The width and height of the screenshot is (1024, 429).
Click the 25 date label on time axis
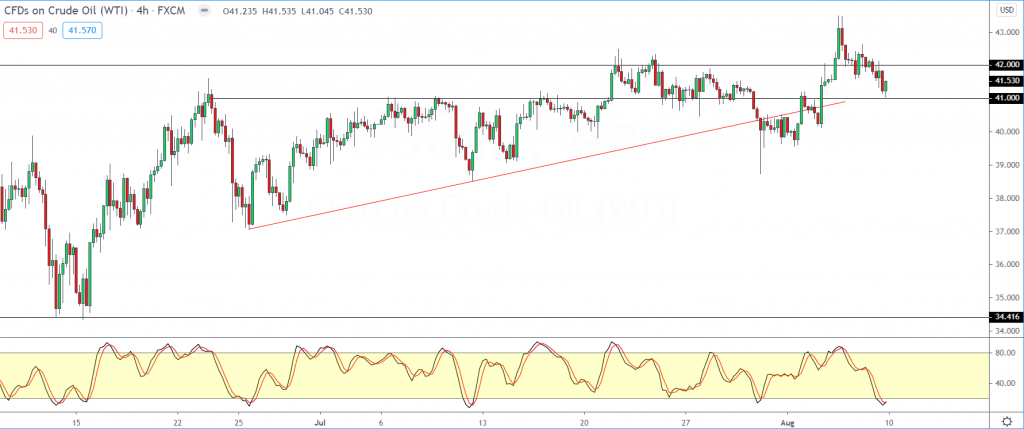238,421
